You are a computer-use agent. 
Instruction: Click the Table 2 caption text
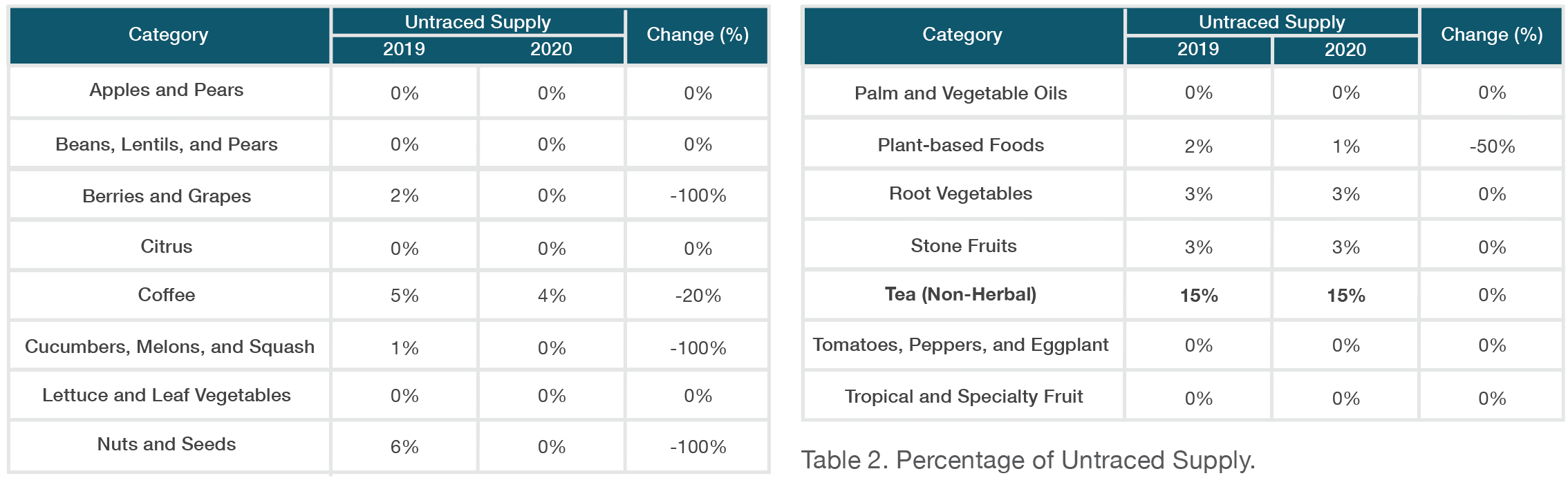(x=1028, y=460)
